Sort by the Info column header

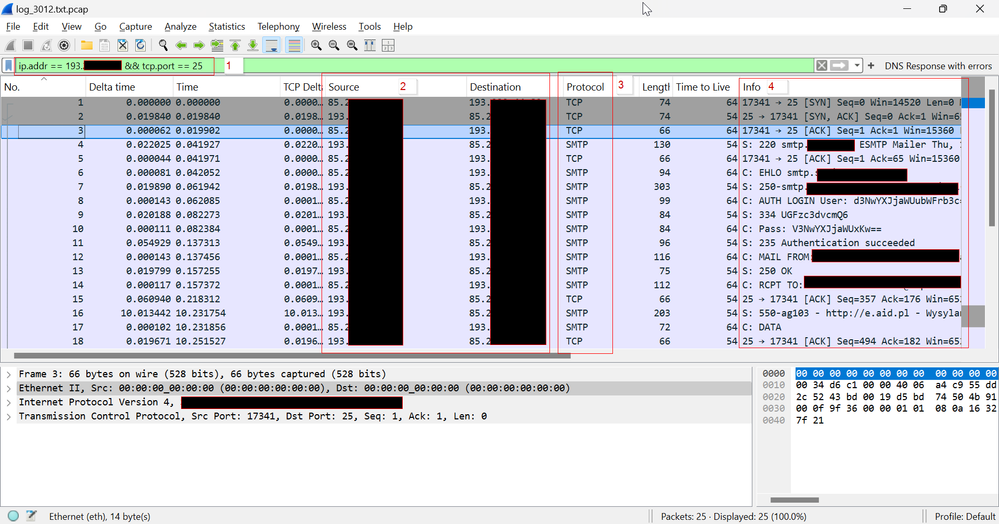pos(851,87)
